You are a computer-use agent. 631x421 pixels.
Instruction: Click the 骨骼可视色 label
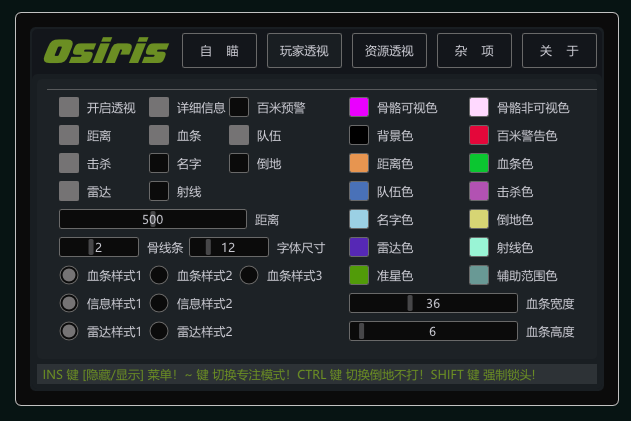coord(407,108)
